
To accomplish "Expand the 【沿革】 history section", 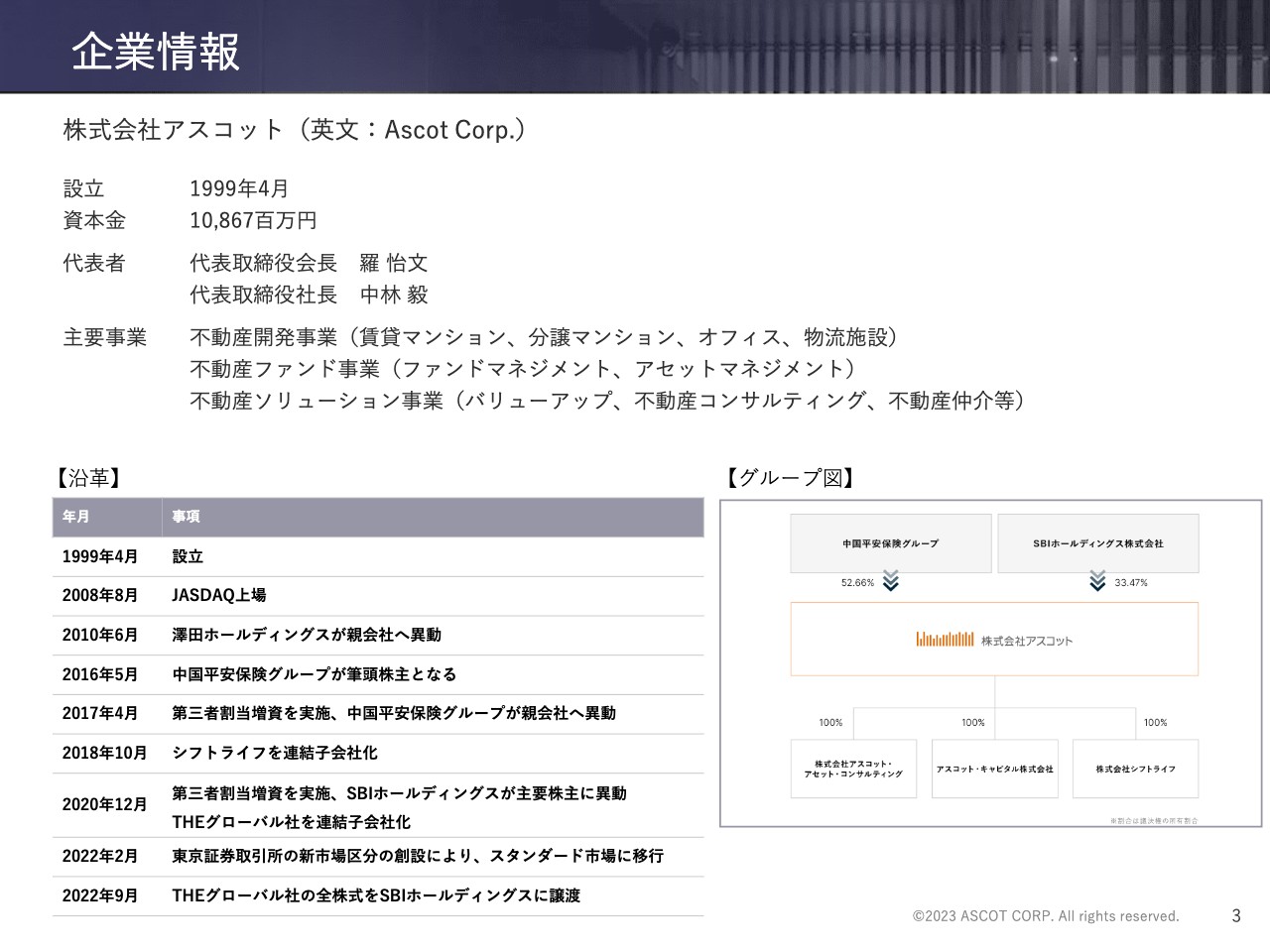I will tap(88, 478).
